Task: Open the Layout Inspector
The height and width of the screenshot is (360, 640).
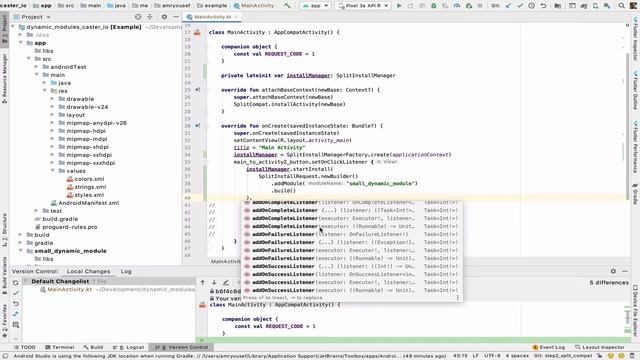Action: (x=600, y=347)
